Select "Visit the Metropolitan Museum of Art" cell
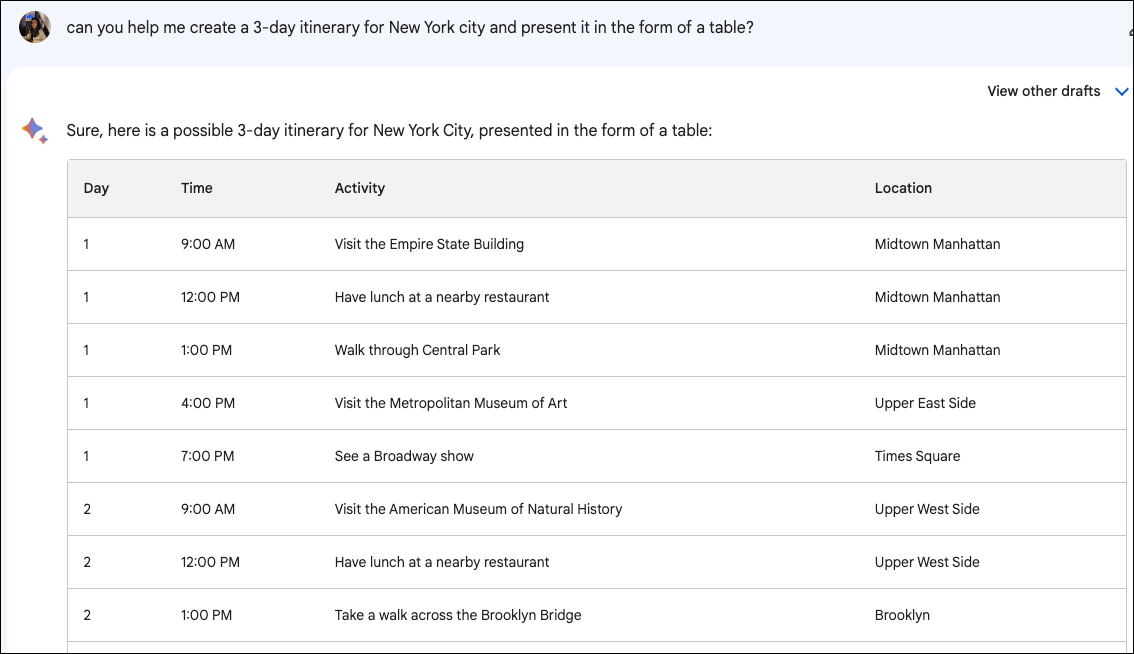The width and height of the screenshot is (1134, 654). pyautogui.click(x=451, y=403)
